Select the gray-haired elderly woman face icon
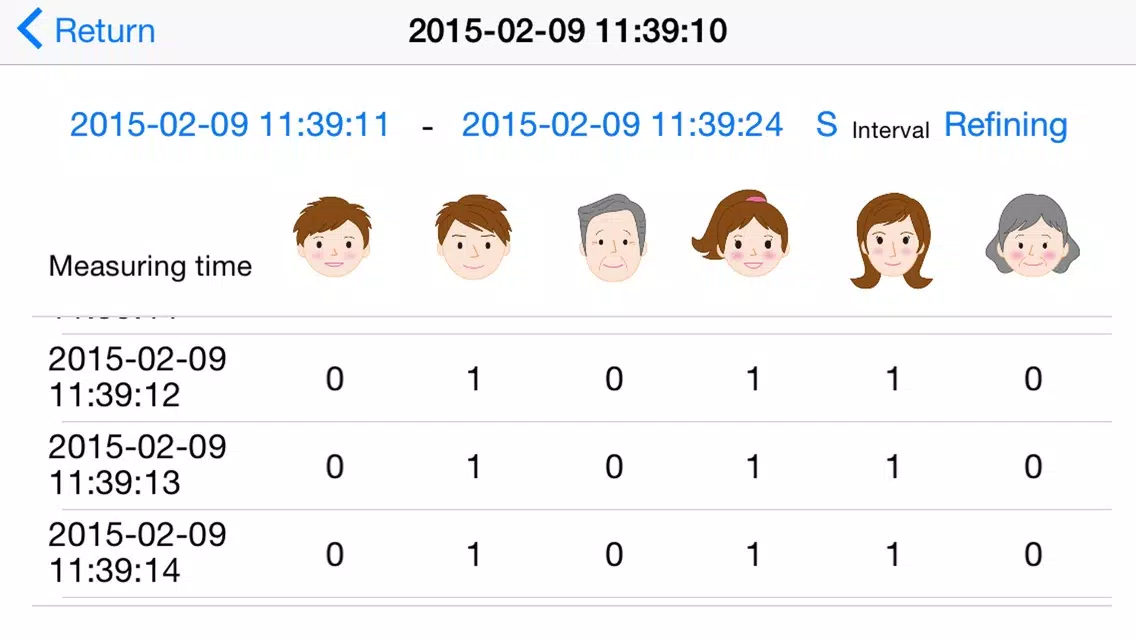The height and width of the screenshot is (639, 1136). pyautogui.click(x=1032, y=235)
